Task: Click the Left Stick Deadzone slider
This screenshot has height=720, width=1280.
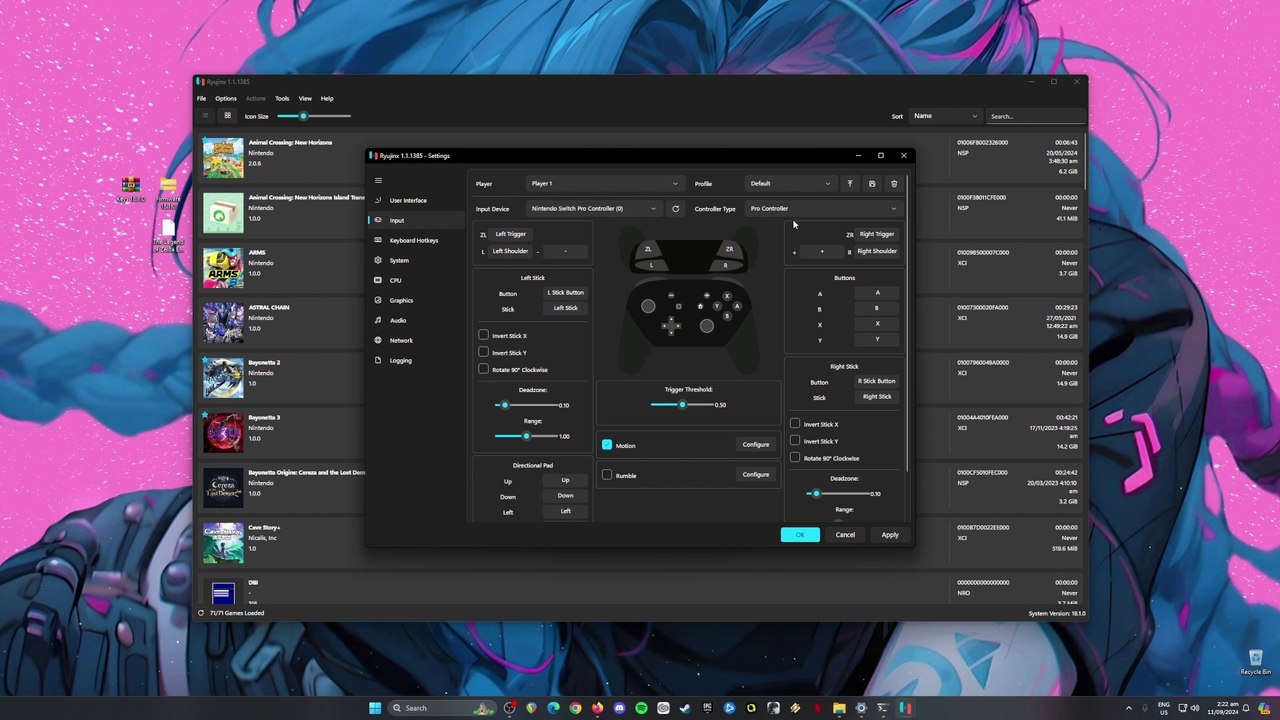Action: tap(526, 405)
